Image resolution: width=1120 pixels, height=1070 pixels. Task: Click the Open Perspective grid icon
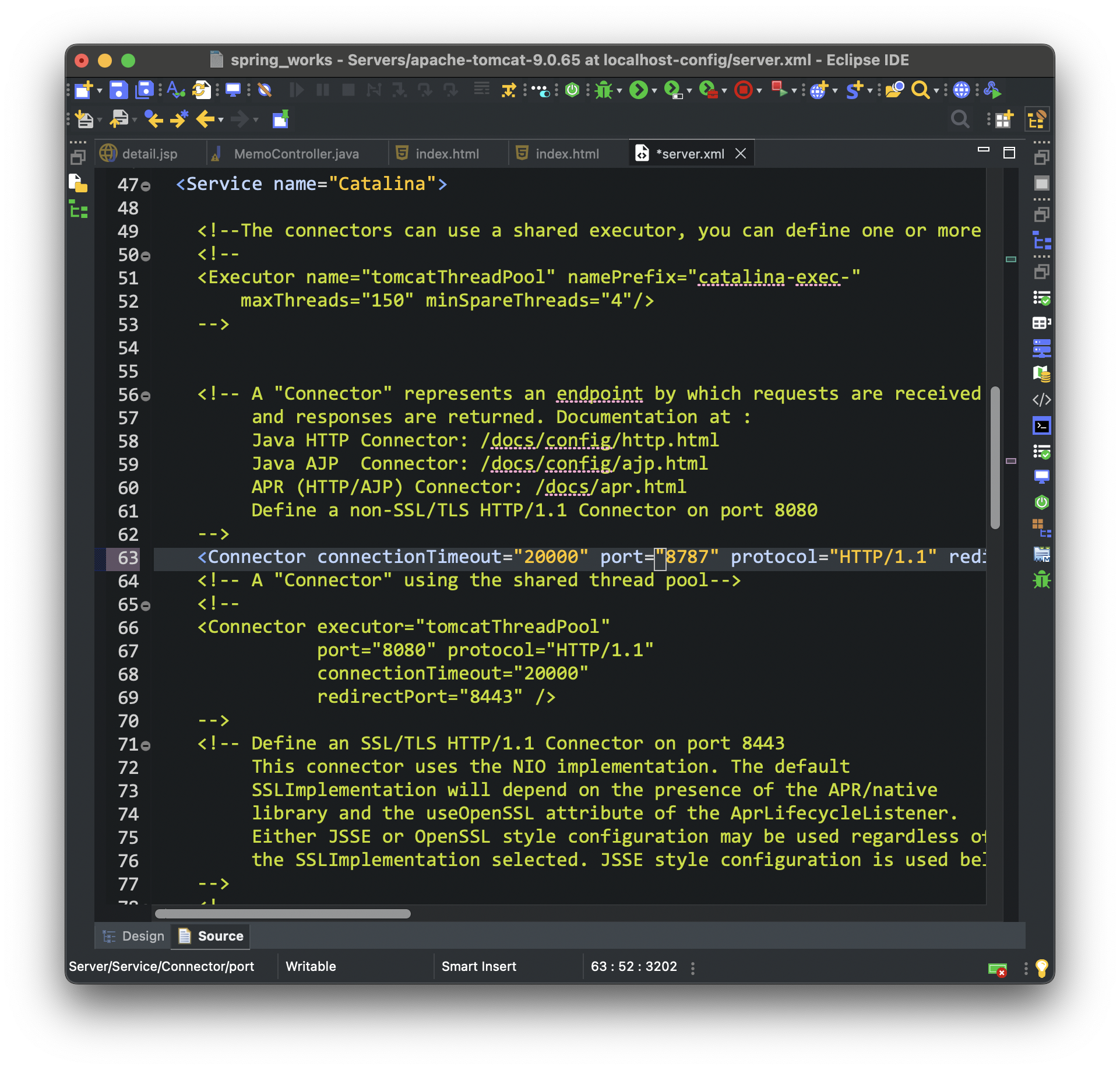[x=1003, y=120]
